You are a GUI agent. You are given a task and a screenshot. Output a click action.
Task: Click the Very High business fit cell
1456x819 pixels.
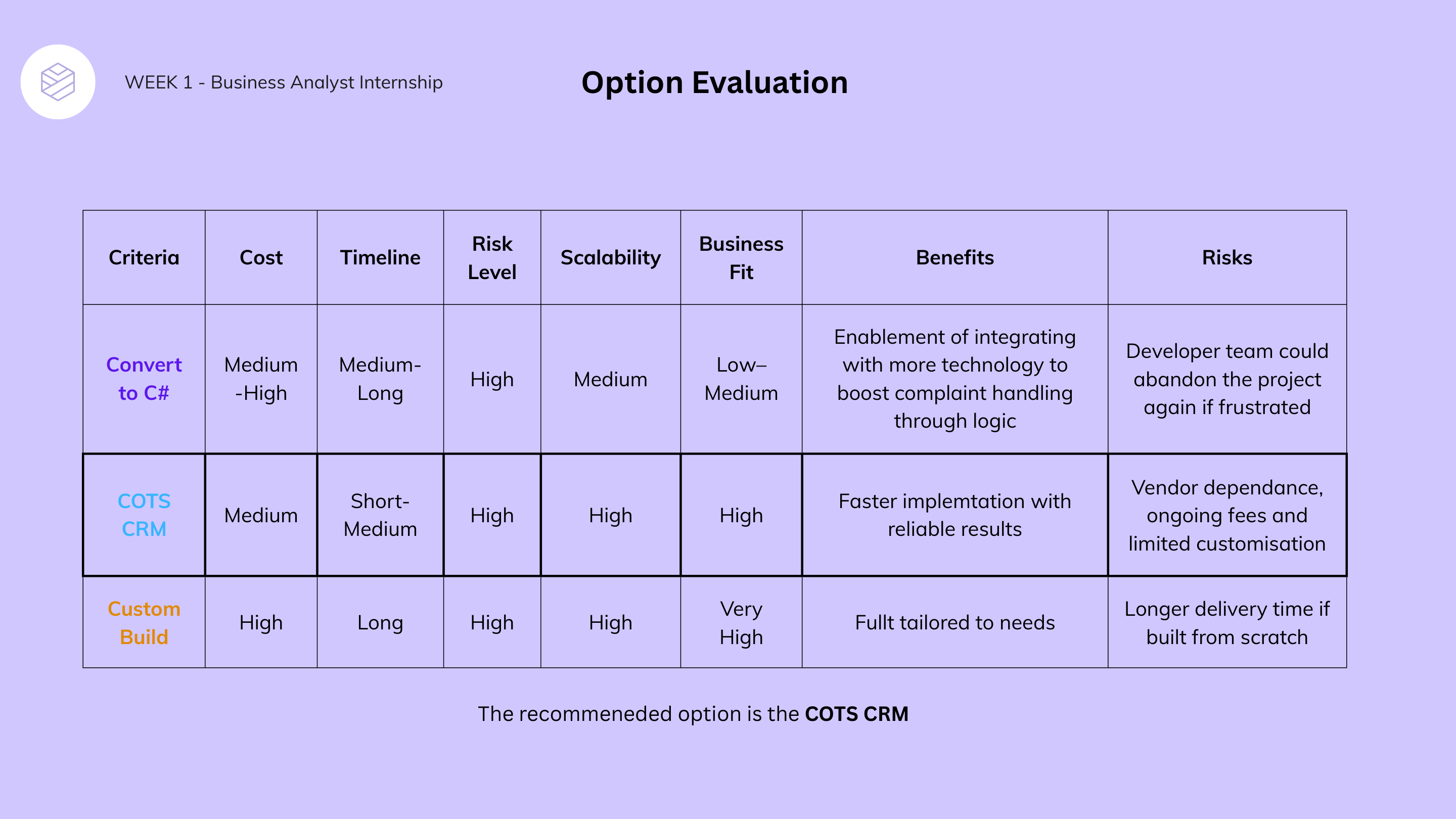coord(741,622)
